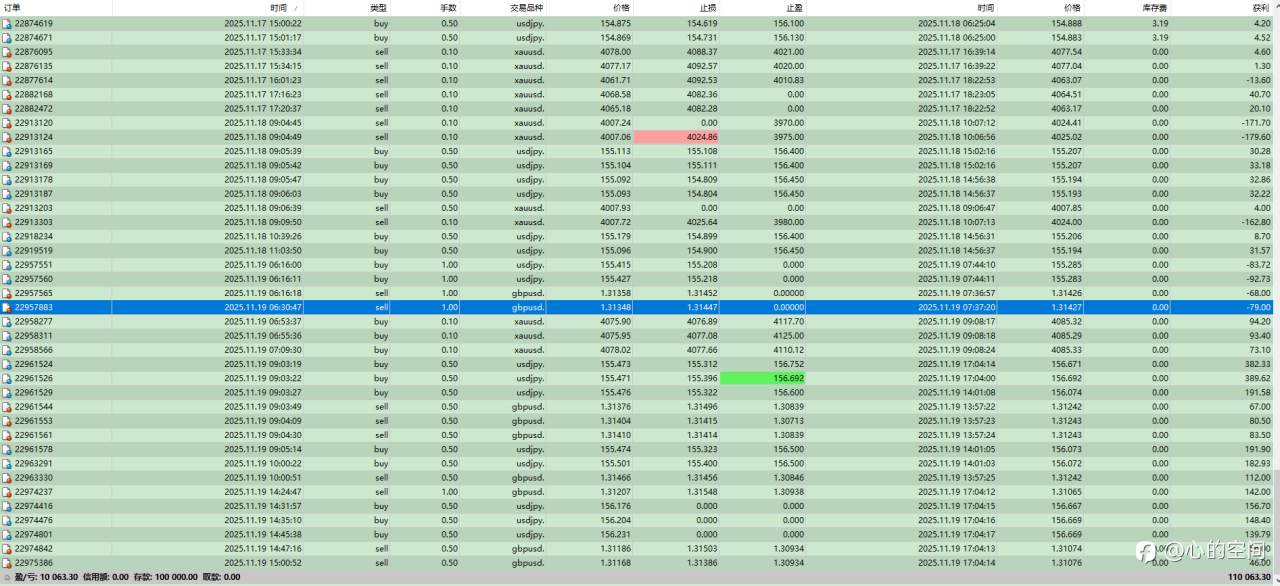This screenshot has height=586, width=1280.
Task: Click the 止盈 column header
Action: coord(794,8)
